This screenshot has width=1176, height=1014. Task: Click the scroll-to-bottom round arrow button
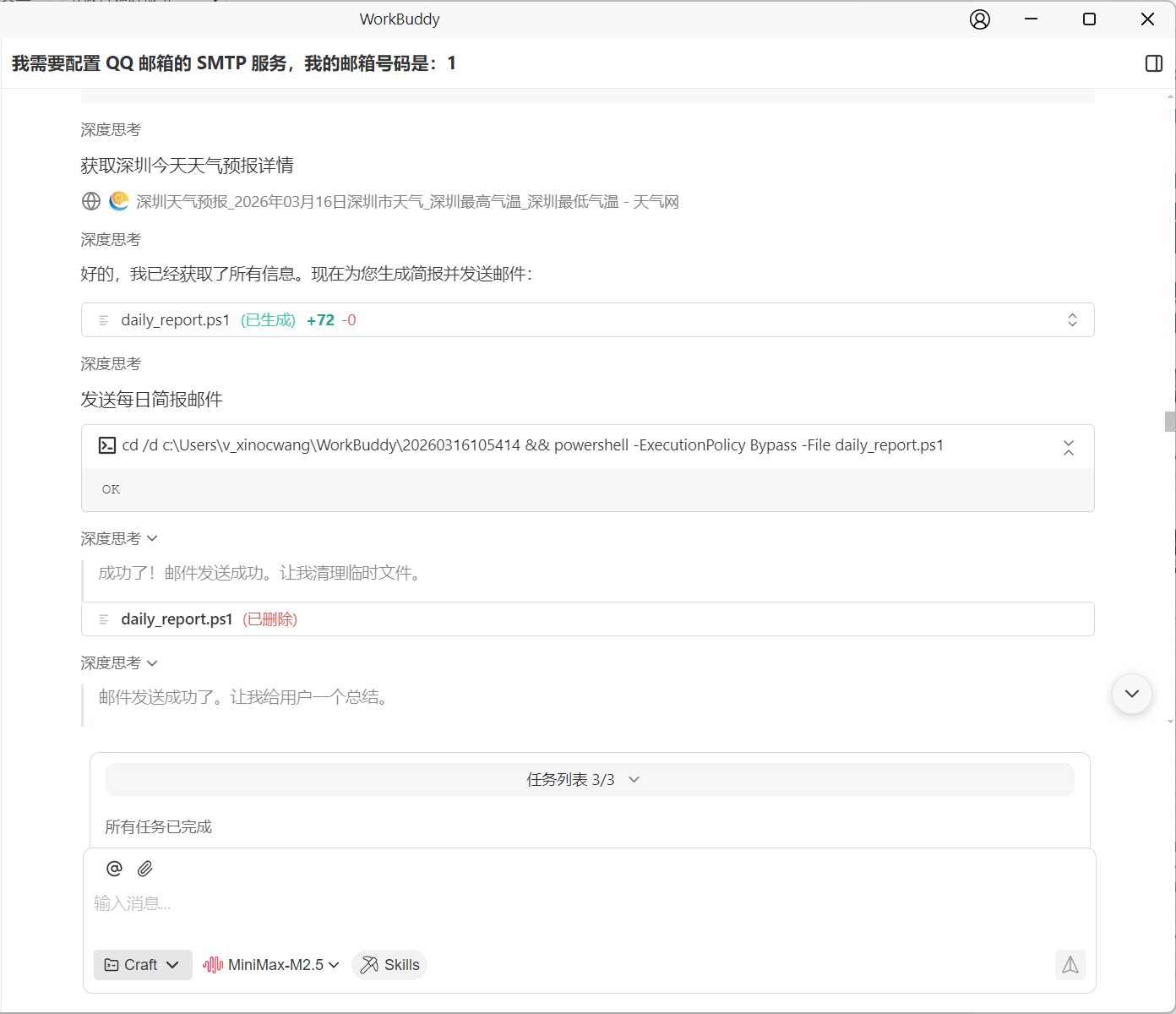1131,694
